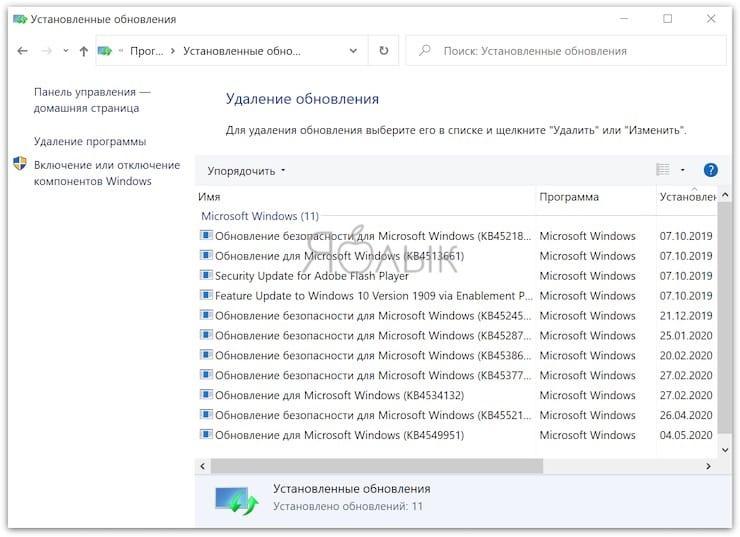
Task: Click the horizontal scrollbar thumb
Action: [377, 466]
